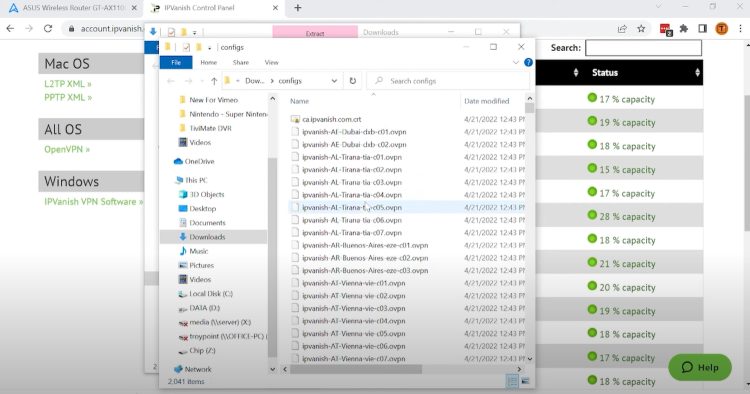Open Chip (Z:) drive
The height and width of the screenshot is (394, 750).
click(202, 350)
